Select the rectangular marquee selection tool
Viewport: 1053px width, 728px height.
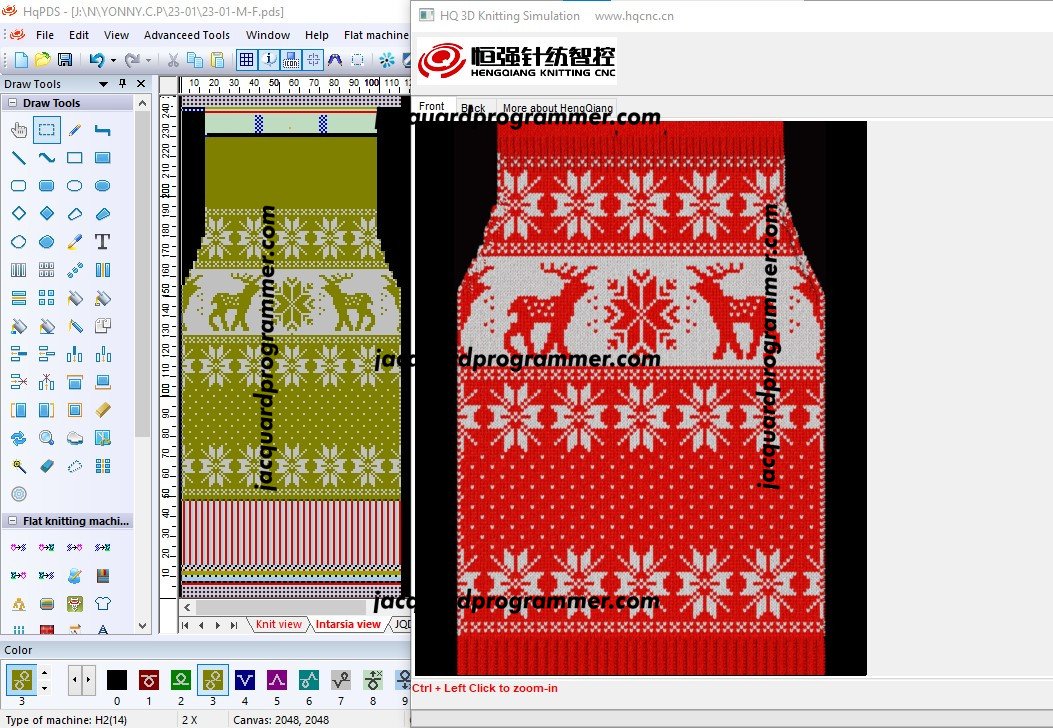point(46,129)
